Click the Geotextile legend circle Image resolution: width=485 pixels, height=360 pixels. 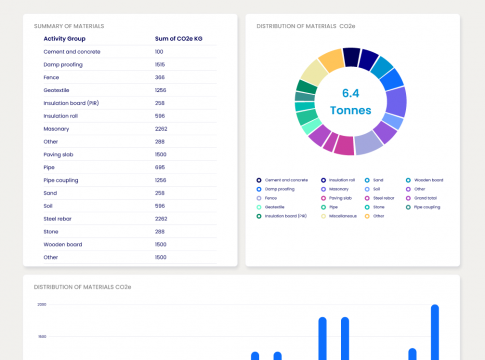pos(259,207)
